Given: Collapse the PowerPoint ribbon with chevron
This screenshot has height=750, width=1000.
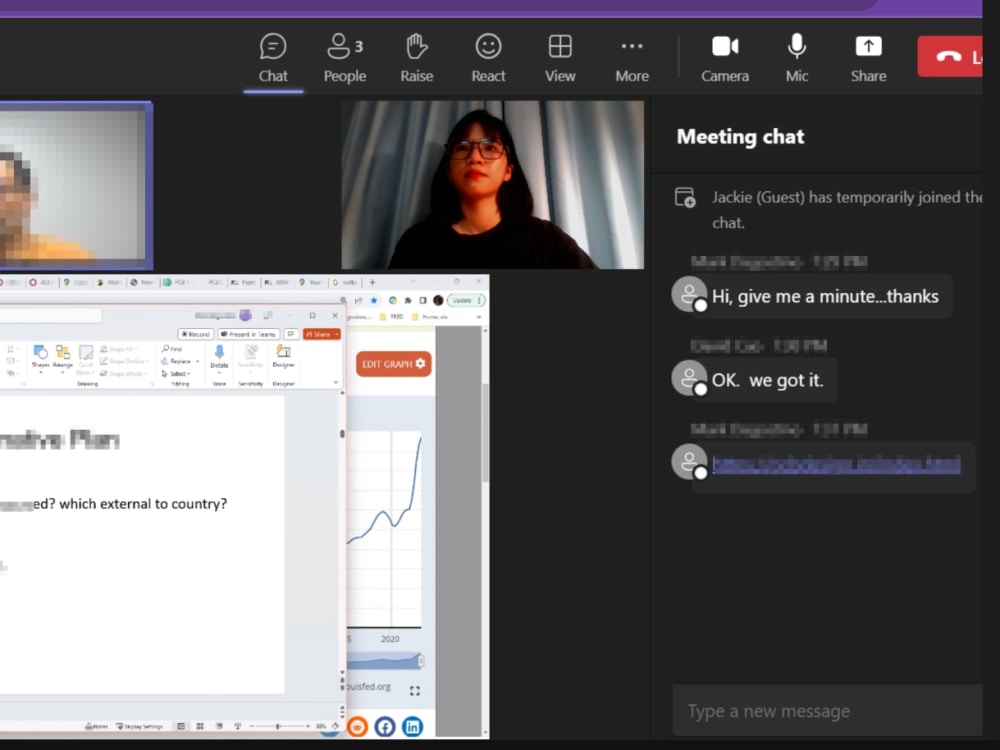Looking at the screenshot, I should pos(336,383).
